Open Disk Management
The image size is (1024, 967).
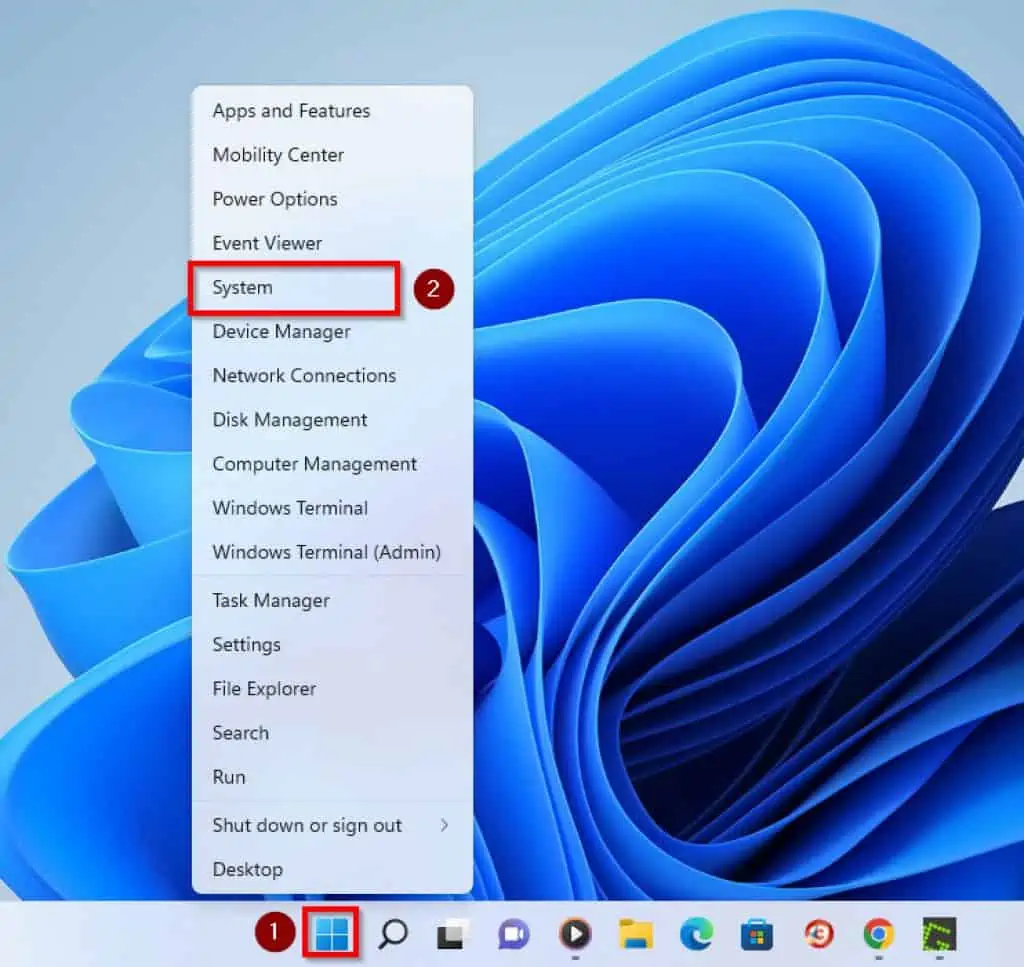pos(289,419)
